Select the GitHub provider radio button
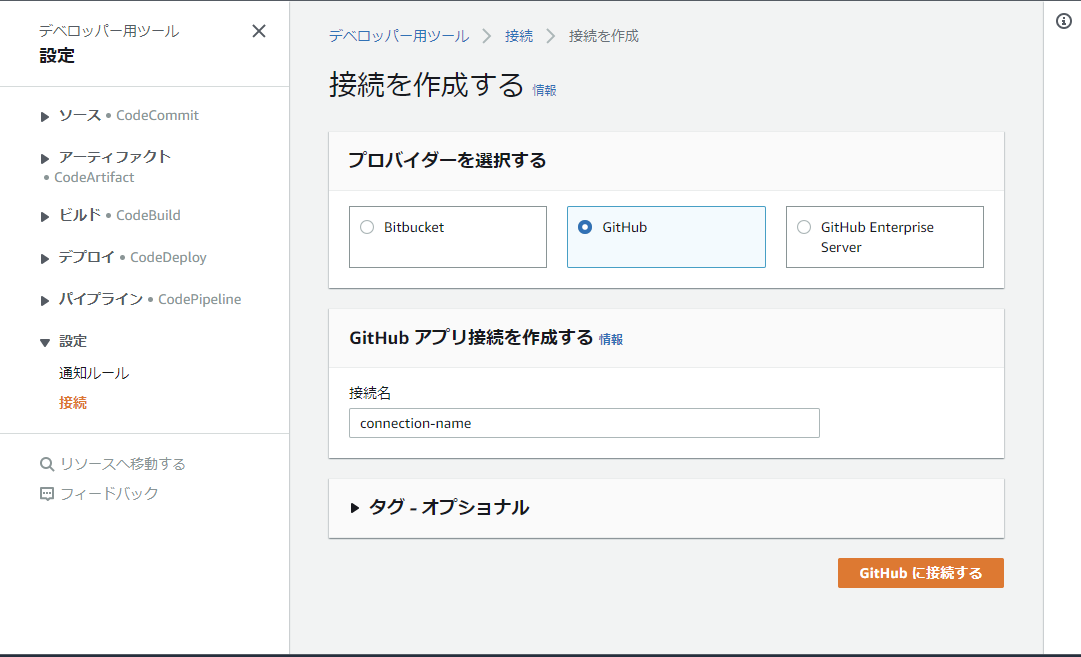The width and height of the screenshot is (1081, 657). click(x=585, y=227)
